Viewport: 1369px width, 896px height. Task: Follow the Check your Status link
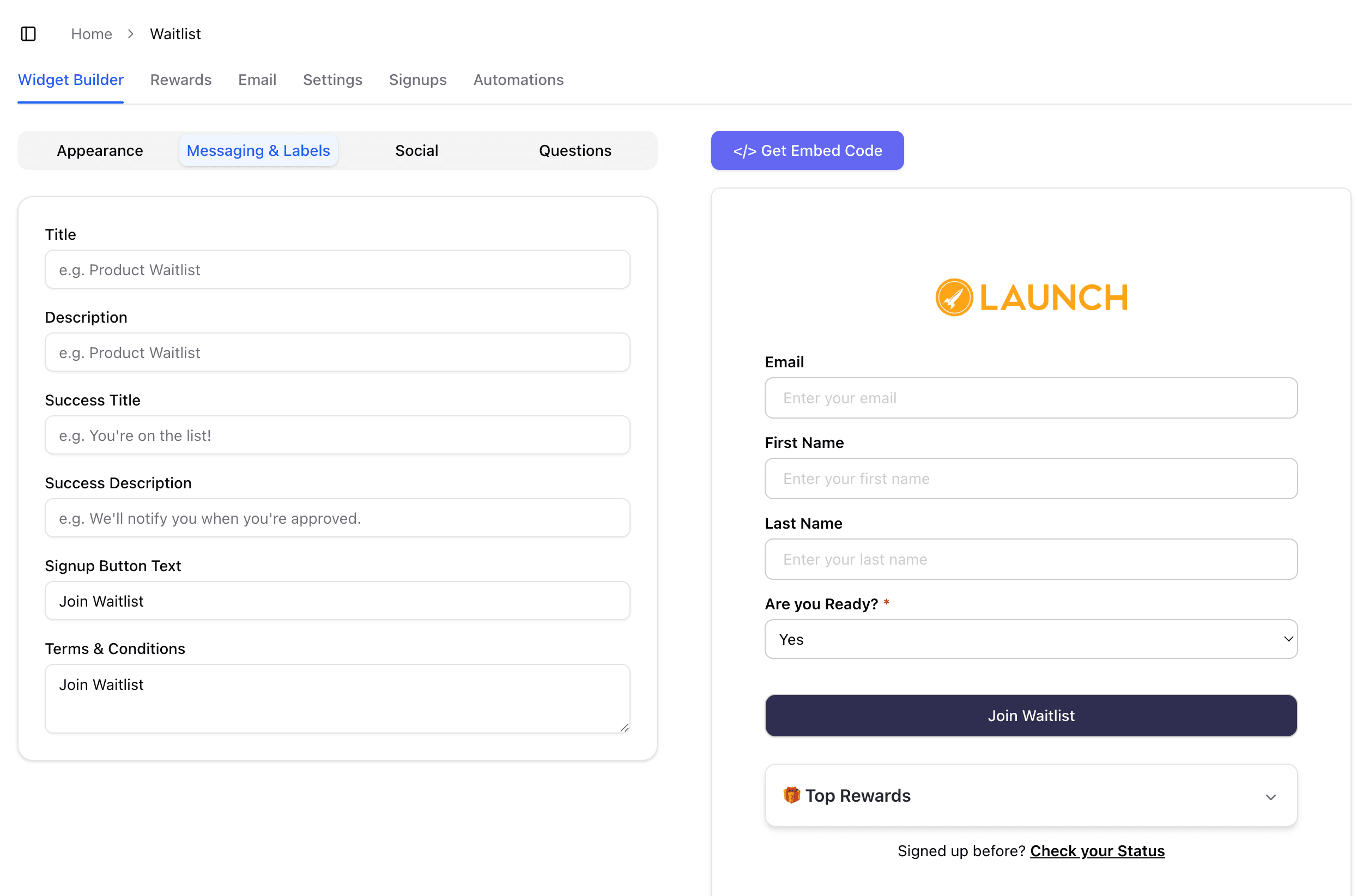1097,851
